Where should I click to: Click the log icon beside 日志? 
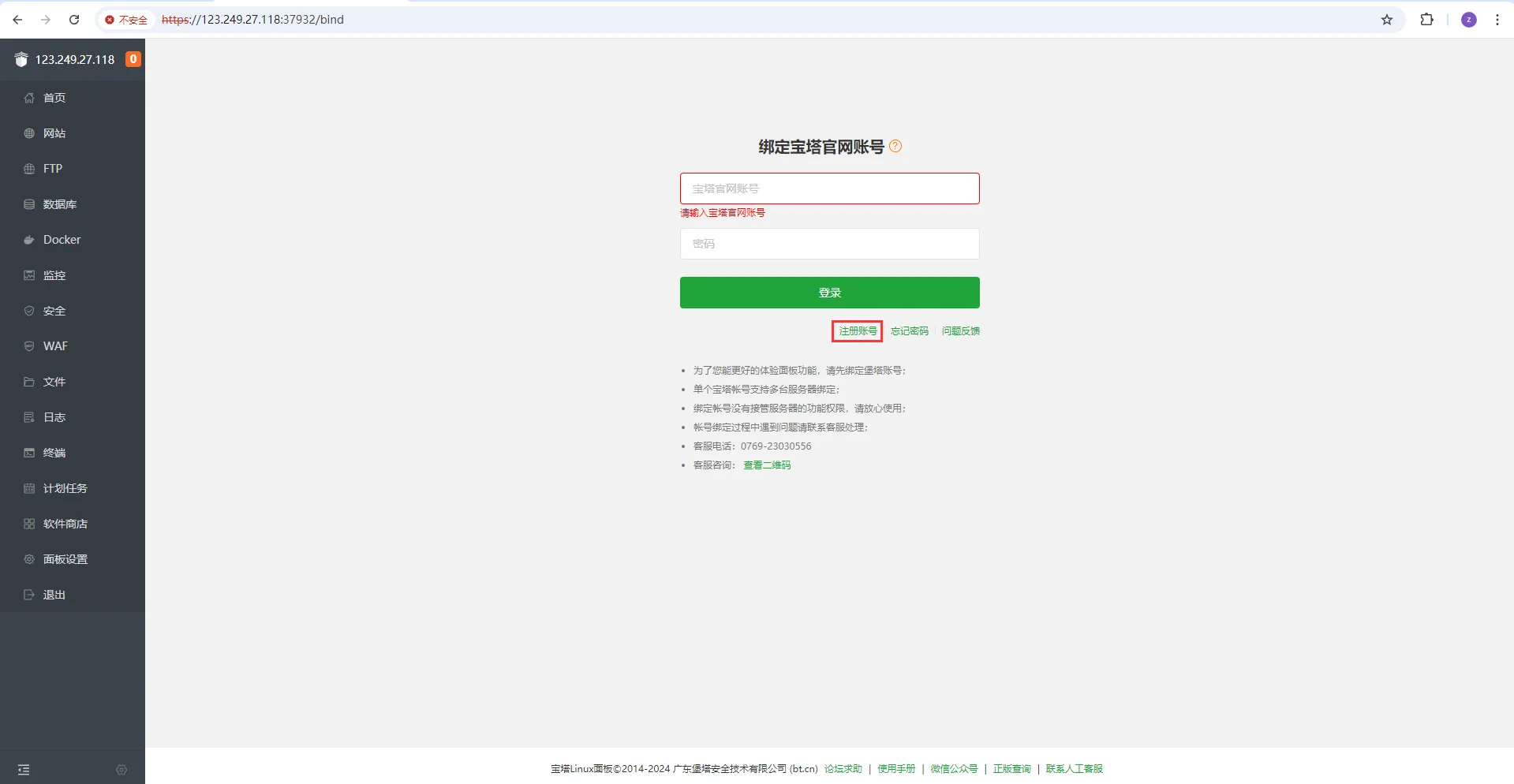click(29, 417)
